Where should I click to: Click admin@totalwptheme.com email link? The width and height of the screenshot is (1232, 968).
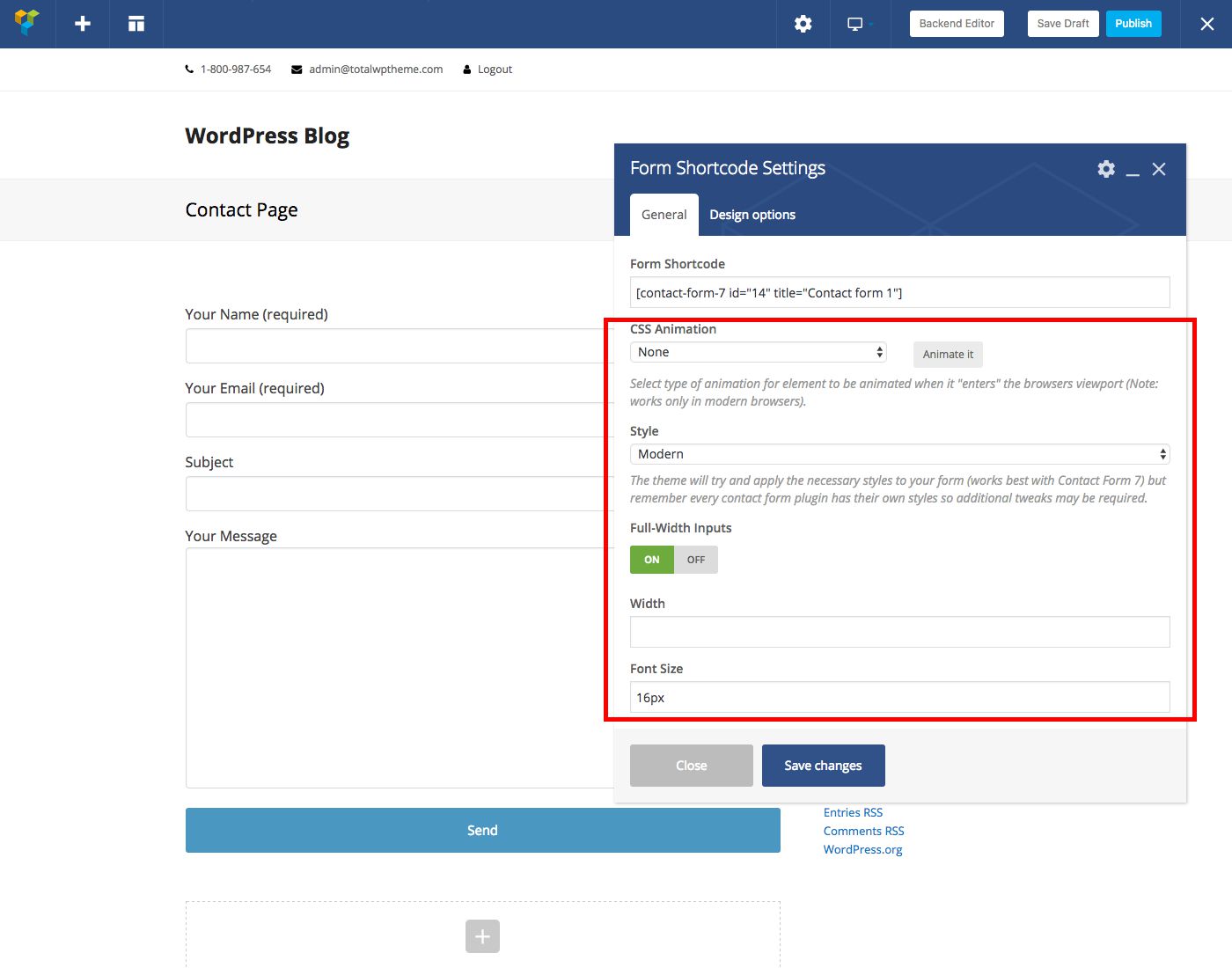click(376, 70)
